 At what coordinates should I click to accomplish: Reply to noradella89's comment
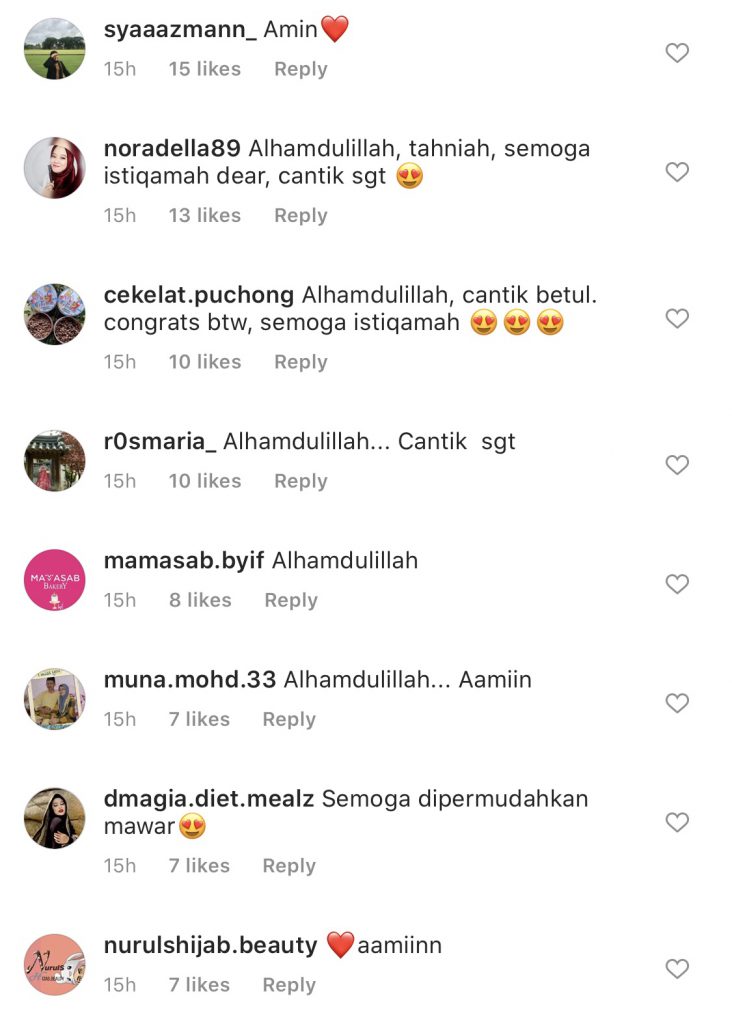[x=300, y=216]
